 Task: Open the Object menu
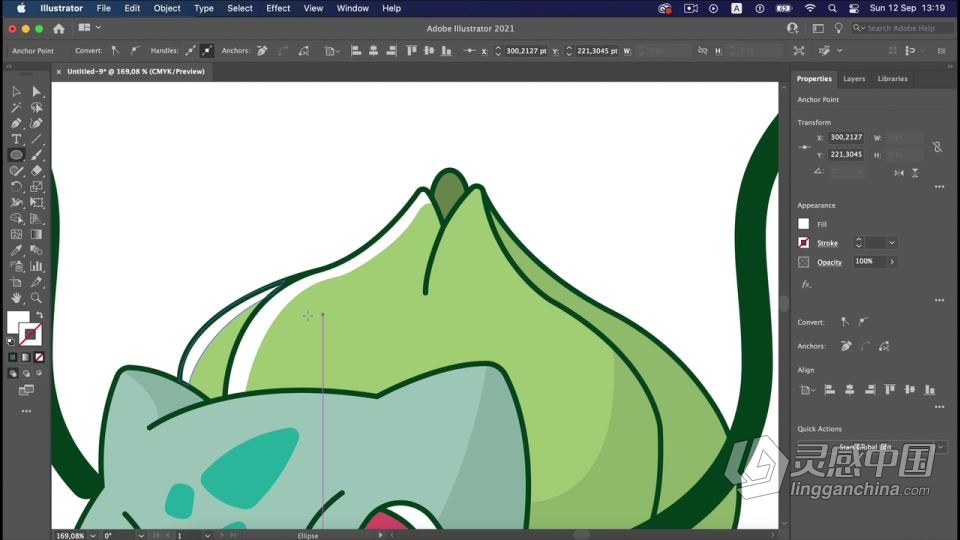tap(167, 9)
